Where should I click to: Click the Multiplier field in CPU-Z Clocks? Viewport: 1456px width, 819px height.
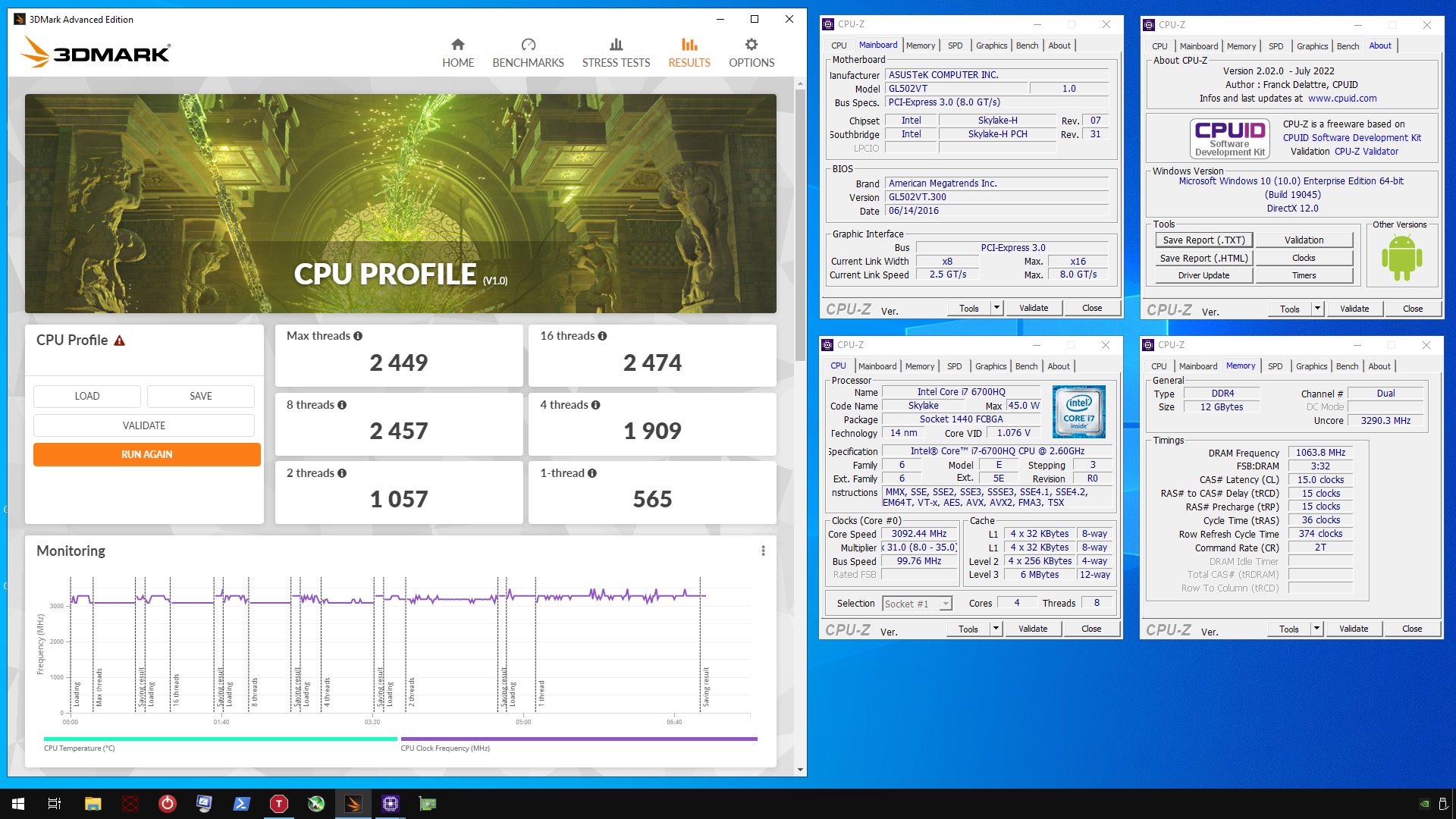[919, 548]
